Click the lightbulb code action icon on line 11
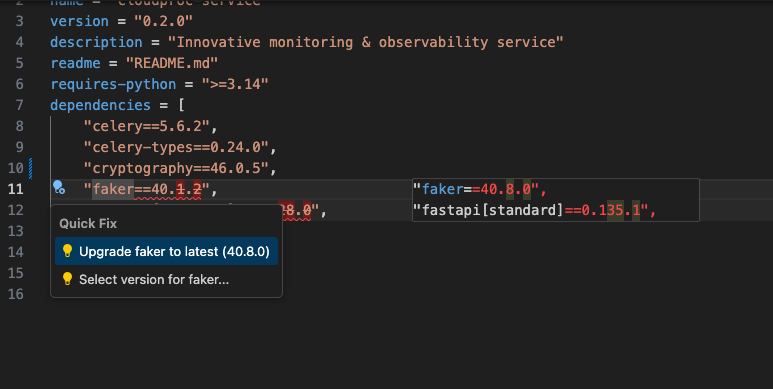773x389 pixels. (x=59, y=187)
